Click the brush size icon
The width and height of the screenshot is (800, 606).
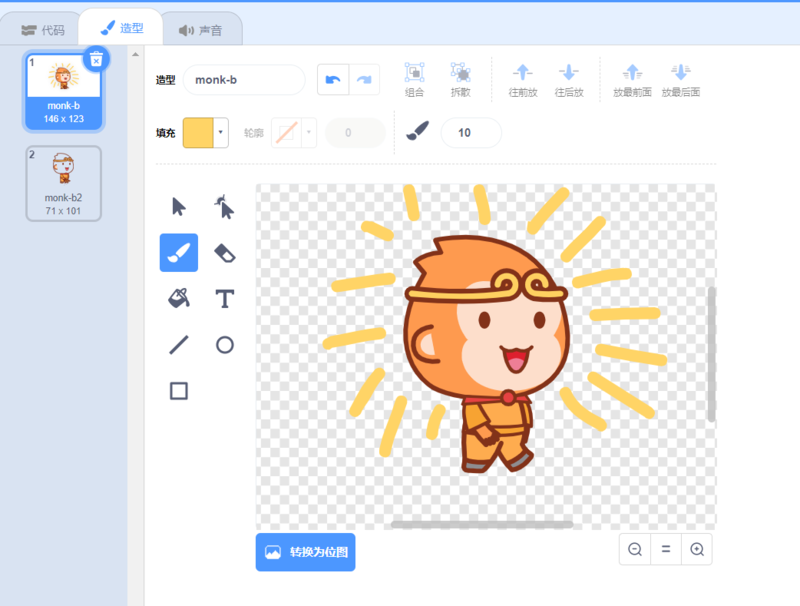click(417, 131)
